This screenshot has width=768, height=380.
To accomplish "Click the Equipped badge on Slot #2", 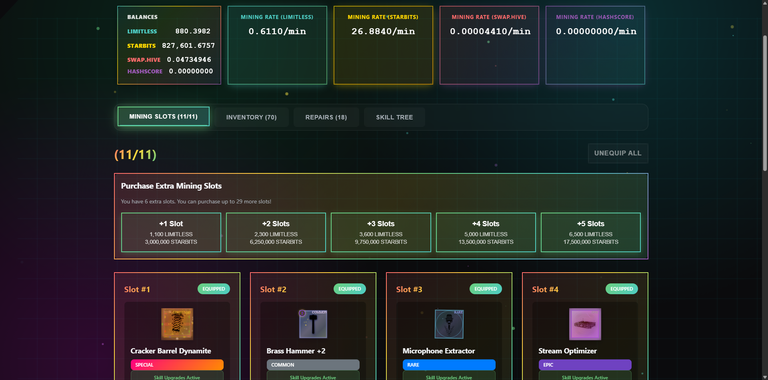I will [350, 289].
